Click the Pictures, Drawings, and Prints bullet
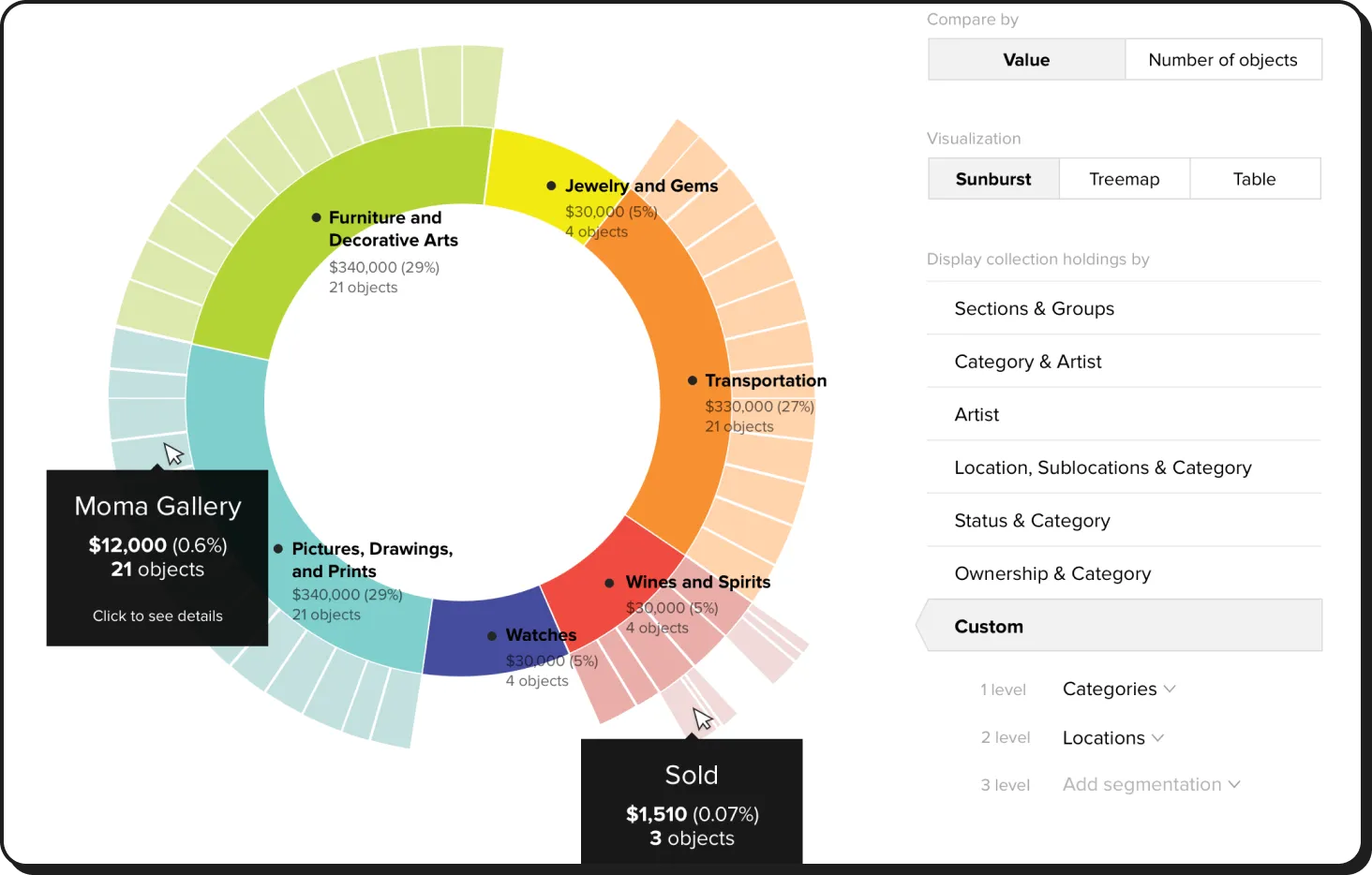Screen dimensions: 1372x875 (x=278, y=549)
